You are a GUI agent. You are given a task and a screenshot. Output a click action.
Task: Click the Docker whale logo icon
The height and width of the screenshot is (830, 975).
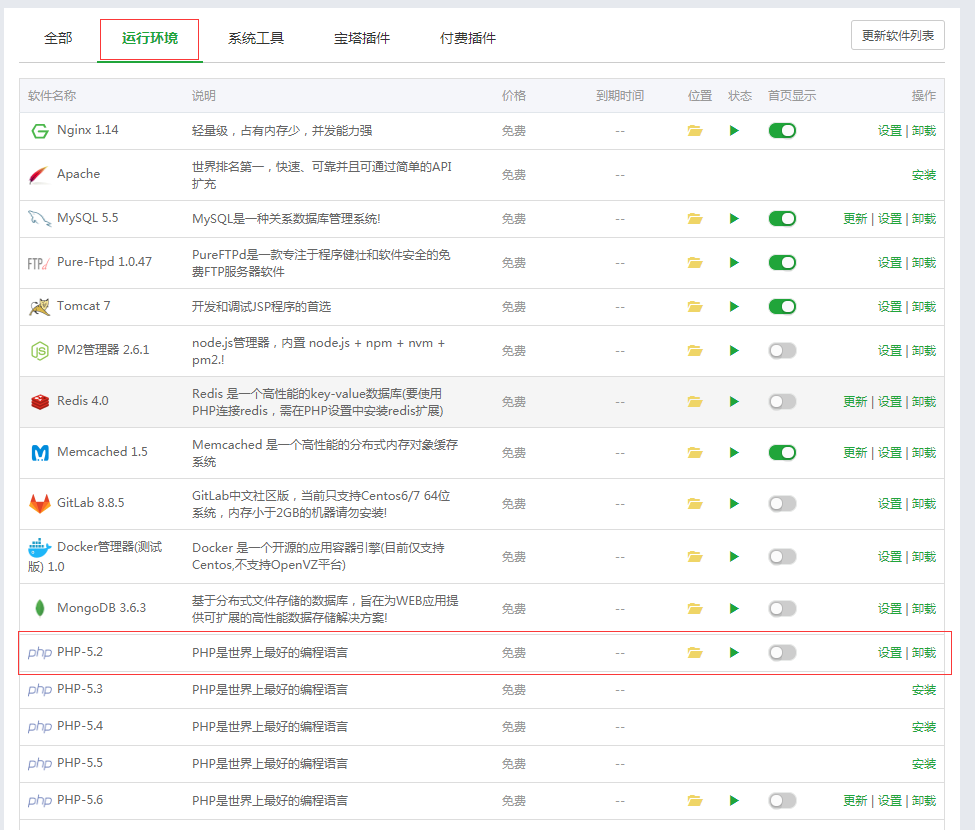(x=39, y=548)
